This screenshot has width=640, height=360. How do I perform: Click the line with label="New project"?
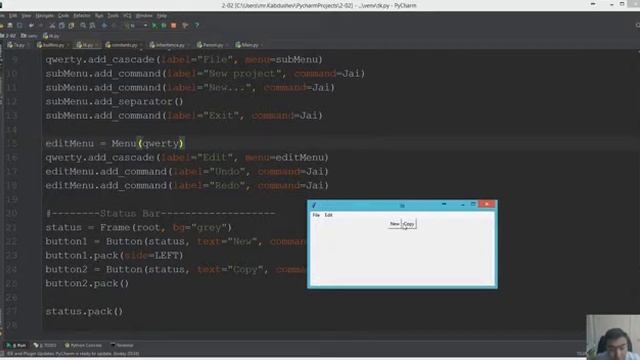[x=205, y=73]
